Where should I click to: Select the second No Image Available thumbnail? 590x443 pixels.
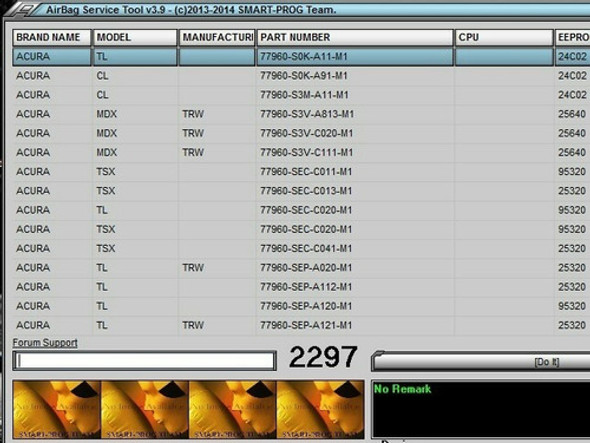tap(144, 410)
